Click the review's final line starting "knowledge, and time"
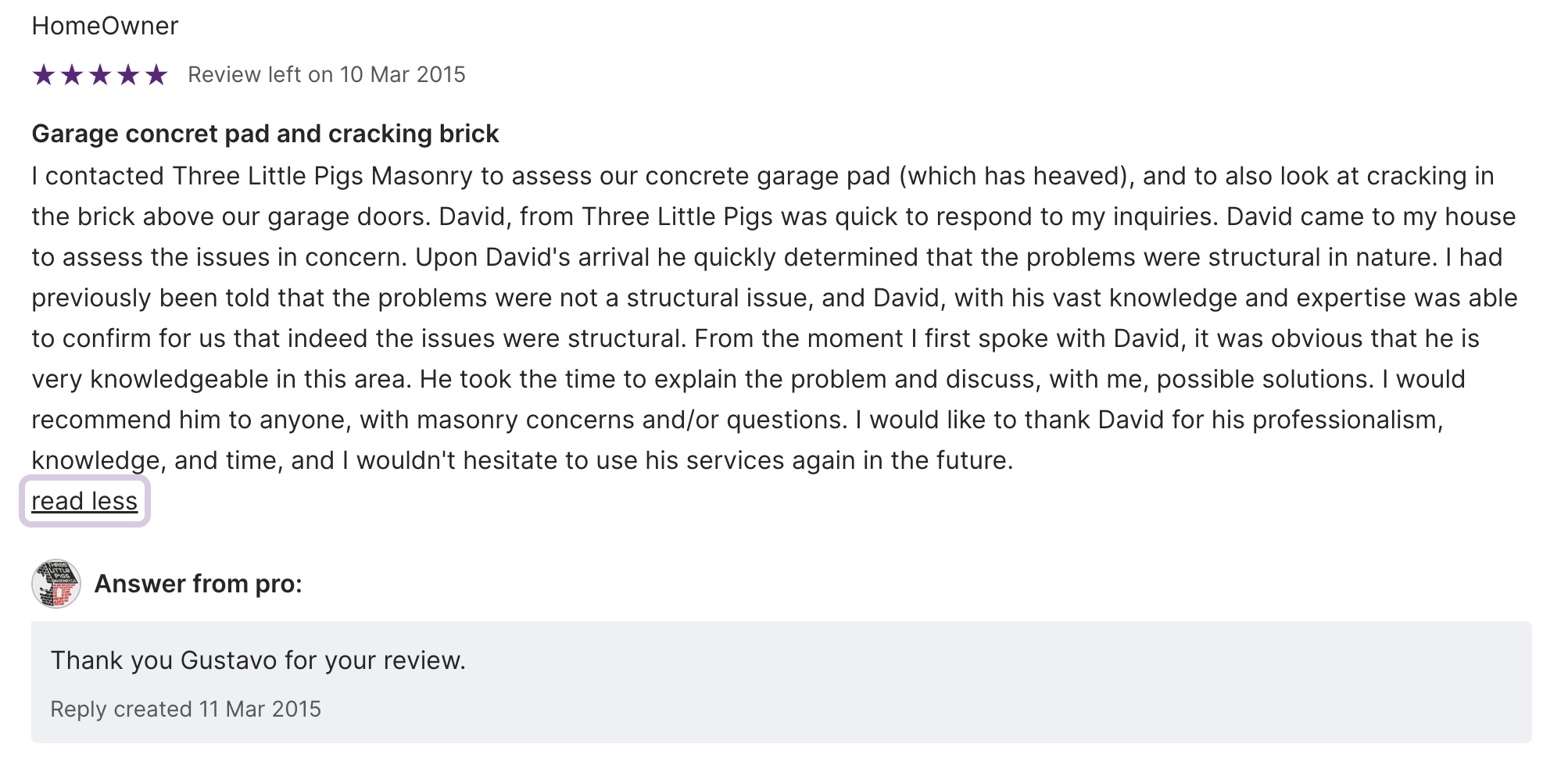The height and width of the screenshot is (769, 1568). [521, 460]
